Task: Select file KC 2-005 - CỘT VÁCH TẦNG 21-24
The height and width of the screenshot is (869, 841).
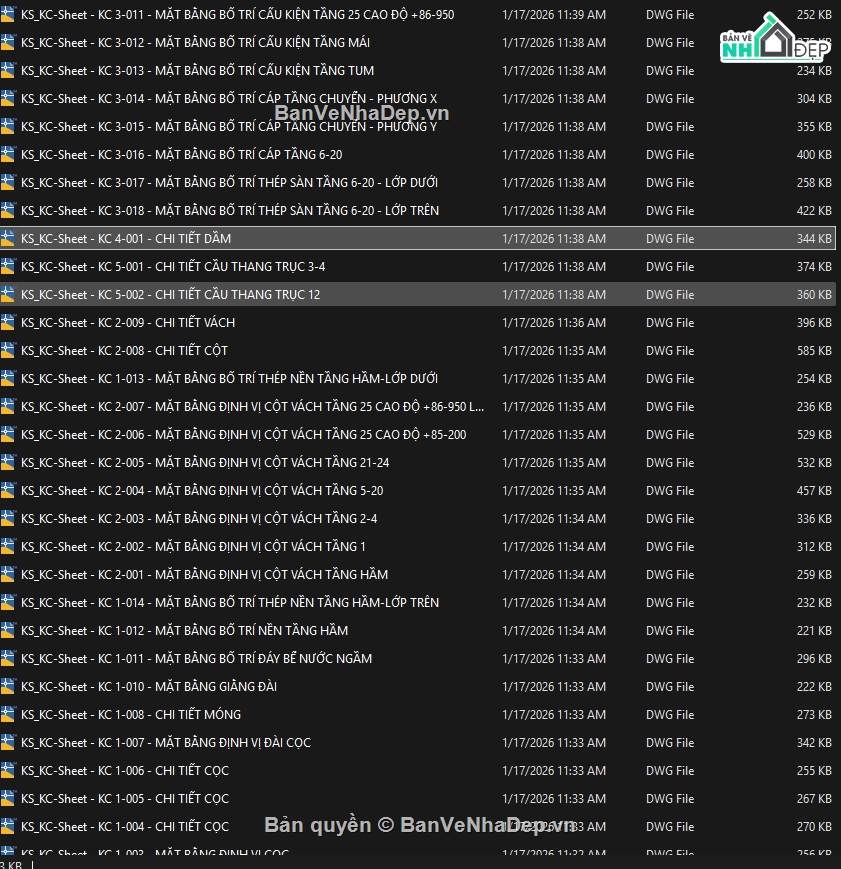Action: pos(205,462)
